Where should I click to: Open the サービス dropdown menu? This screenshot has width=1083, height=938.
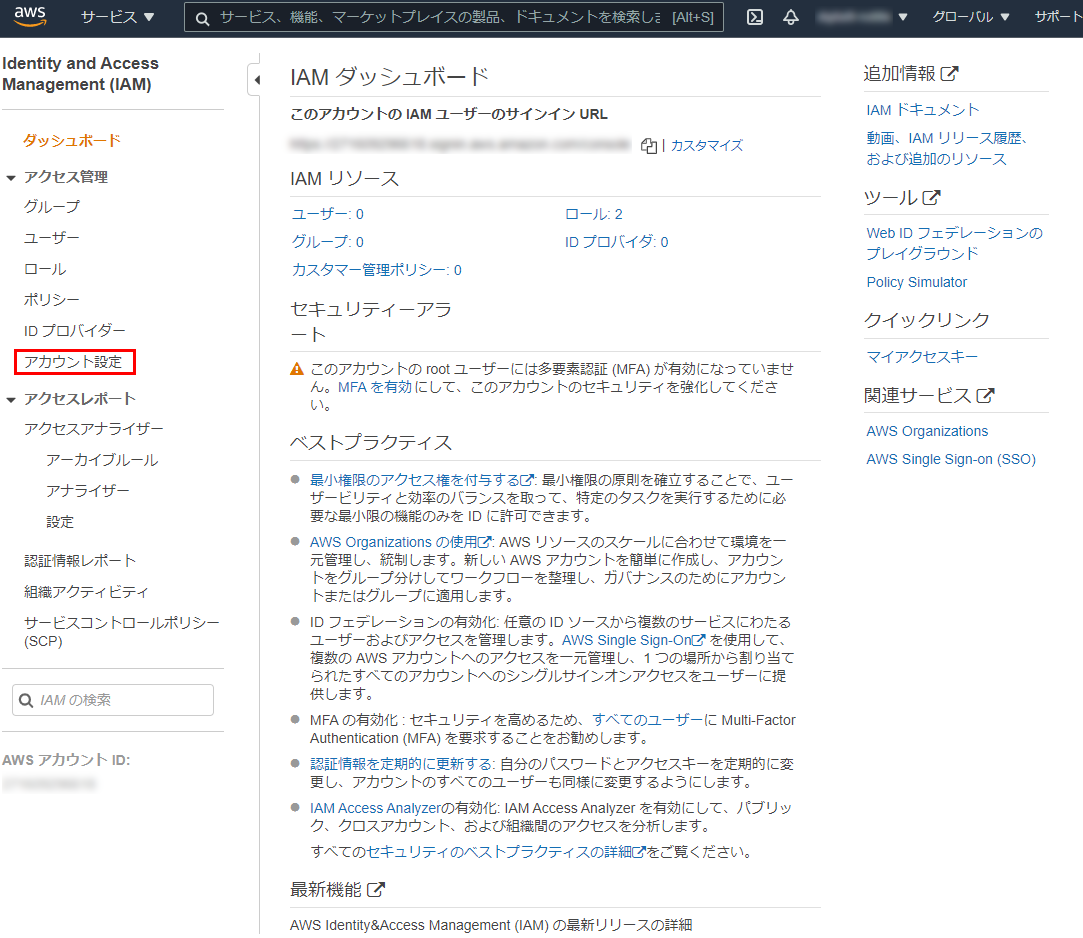coord(117,17)
